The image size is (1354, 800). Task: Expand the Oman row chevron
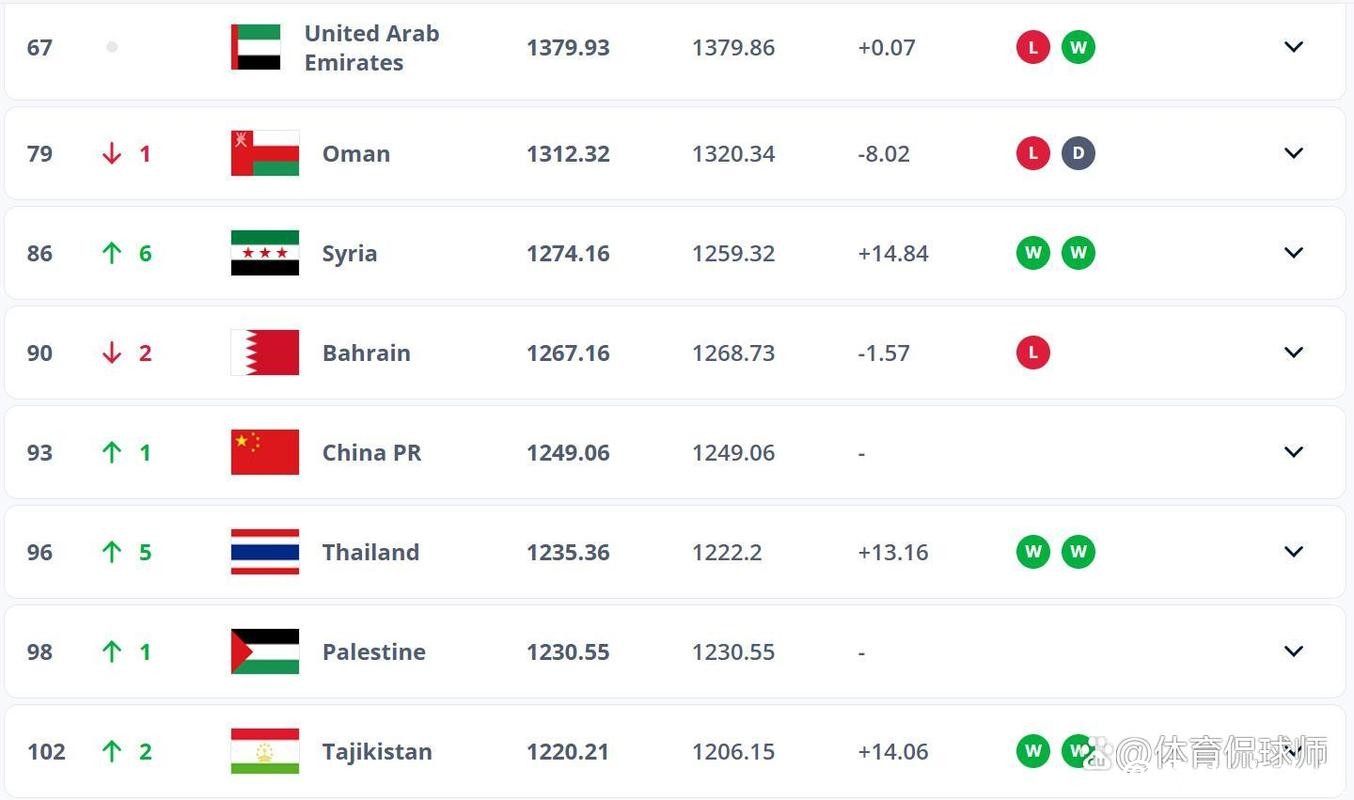click(1294, 153)
